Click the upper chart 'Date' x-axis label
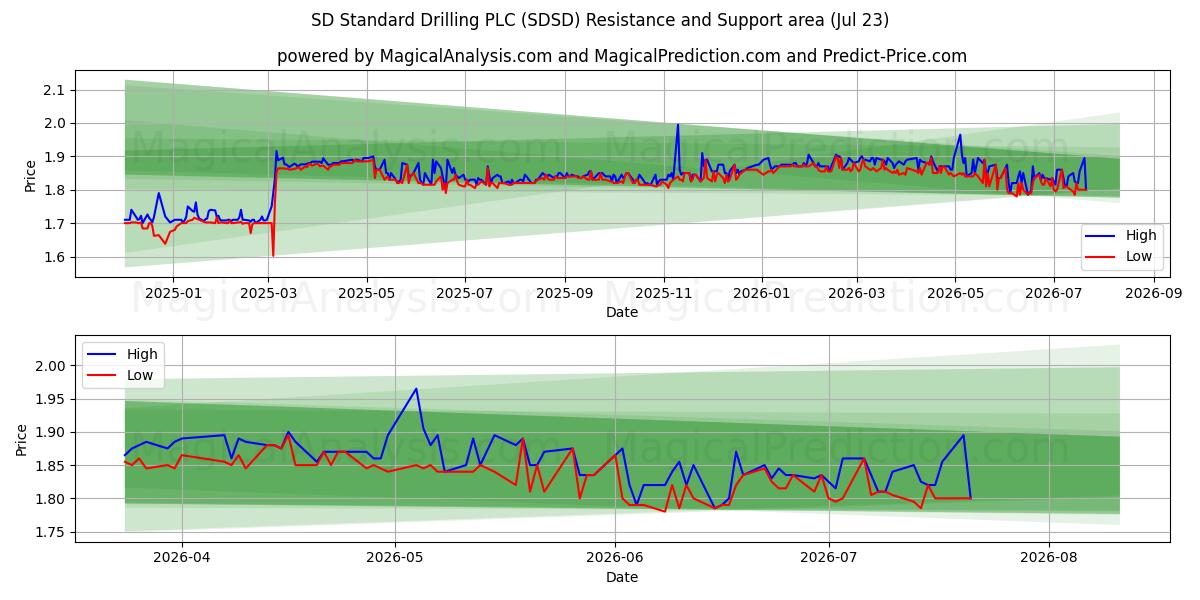The height and width of the screenshot is (600, 1200). (x=622, y=313)
